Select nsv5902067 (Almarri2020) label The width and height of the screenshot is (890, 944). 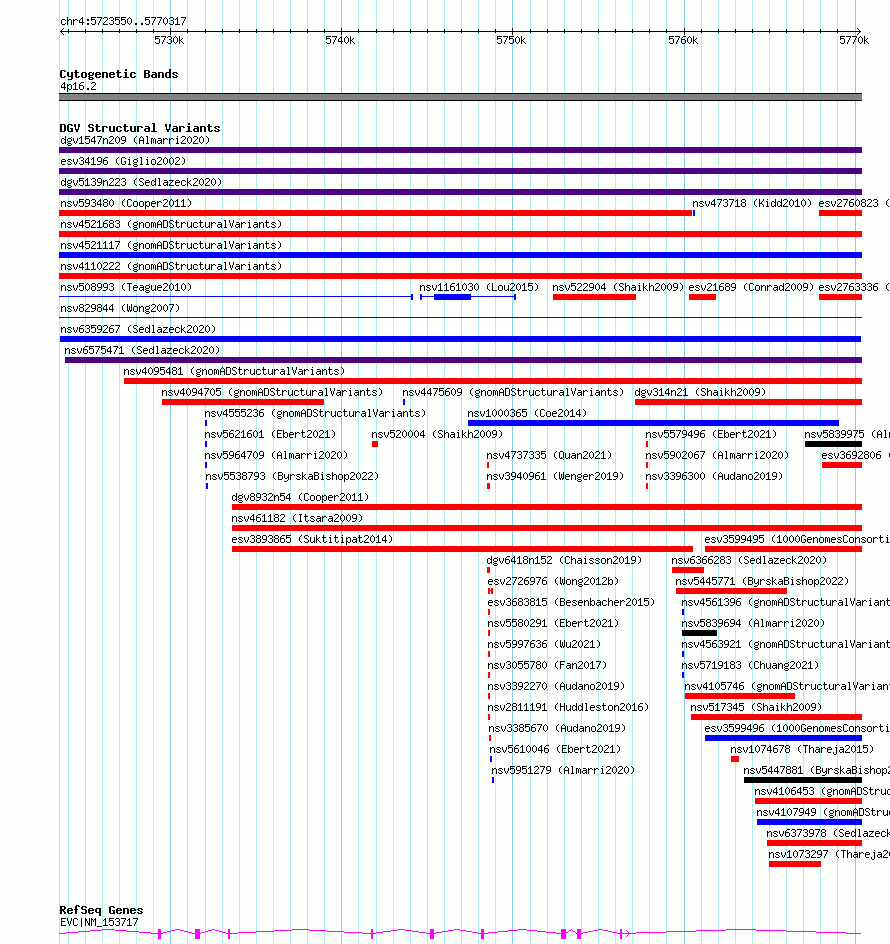click(x=717, y=455)
